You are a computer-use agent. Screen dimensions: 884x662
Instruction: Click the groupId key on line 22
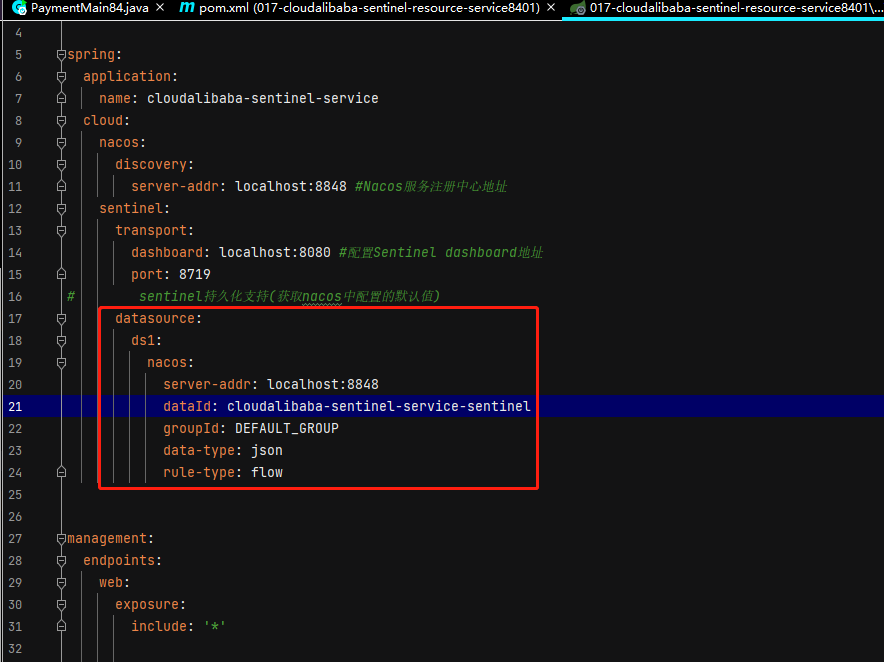pyautogui.click(x=191, y=429)
